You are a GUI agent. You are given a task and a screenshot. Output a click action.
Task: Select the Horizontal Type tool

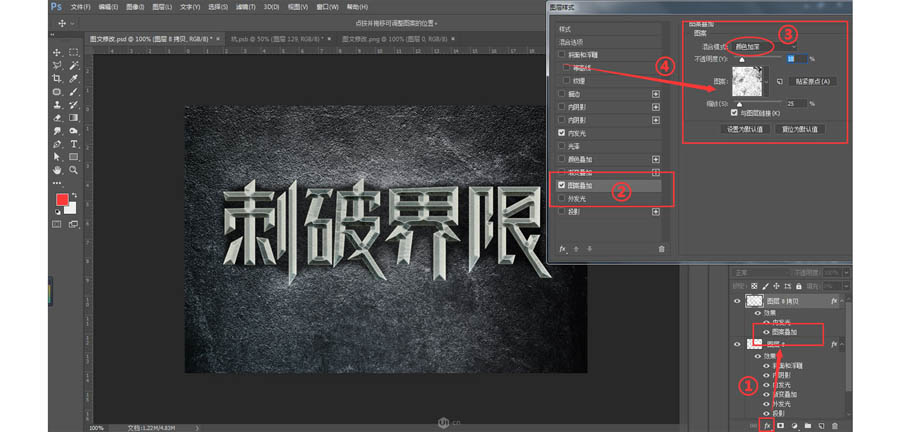(73, 144)
